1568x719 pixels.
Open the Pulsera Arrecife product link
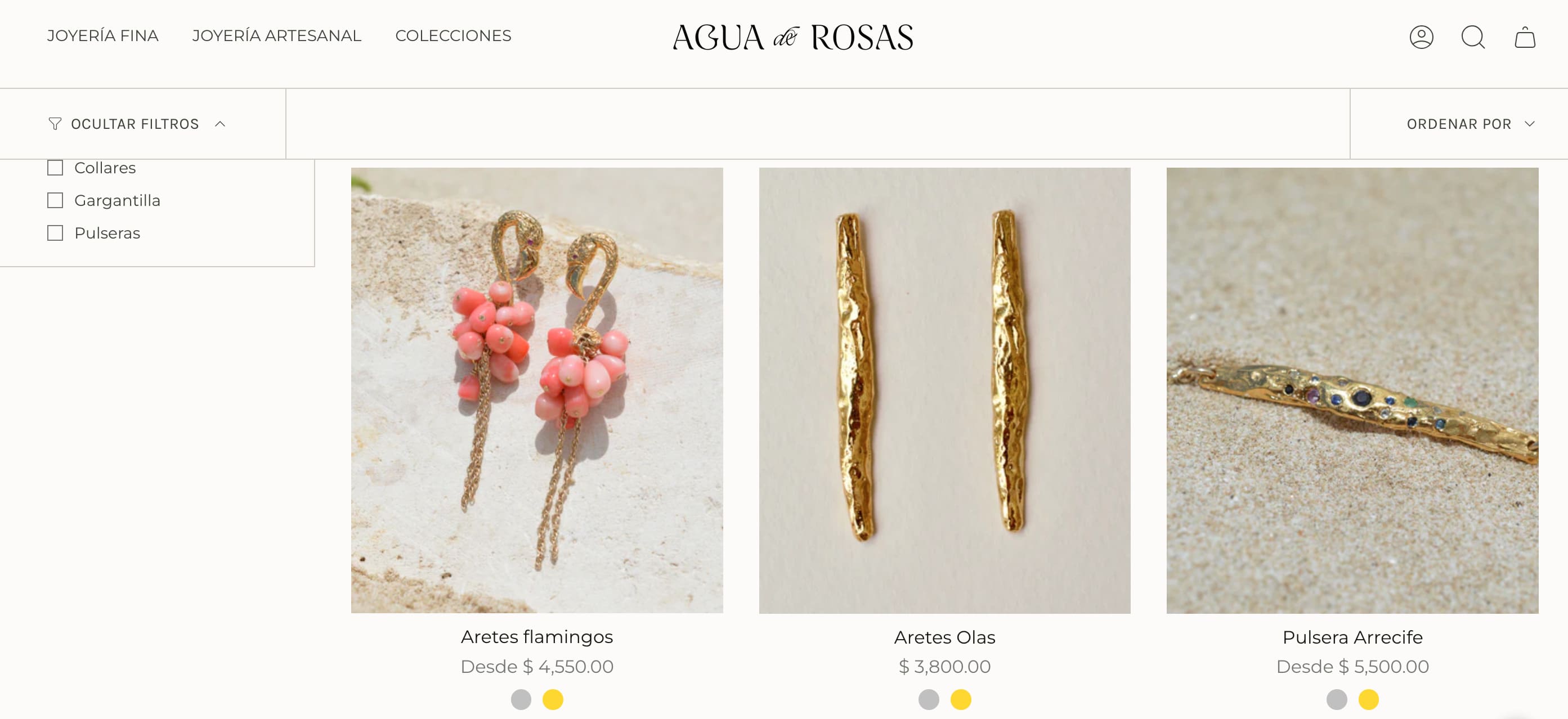[x=1352, y=637]
